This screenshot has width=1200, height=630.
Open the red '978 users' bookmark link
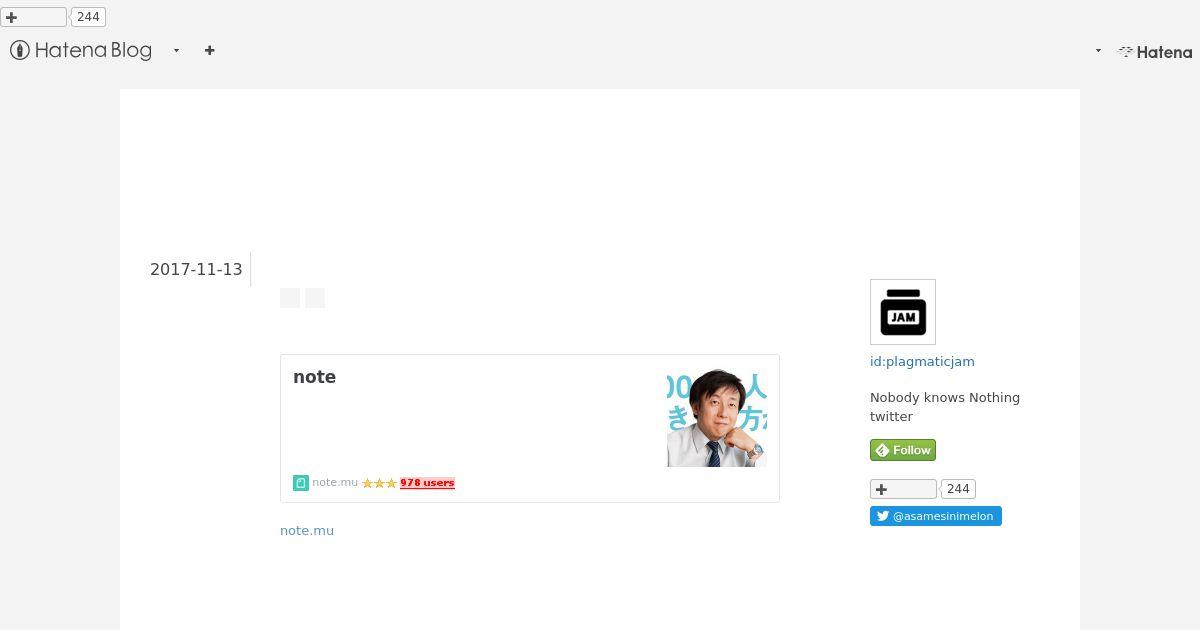pyautogui.click(x=427, y=483)
